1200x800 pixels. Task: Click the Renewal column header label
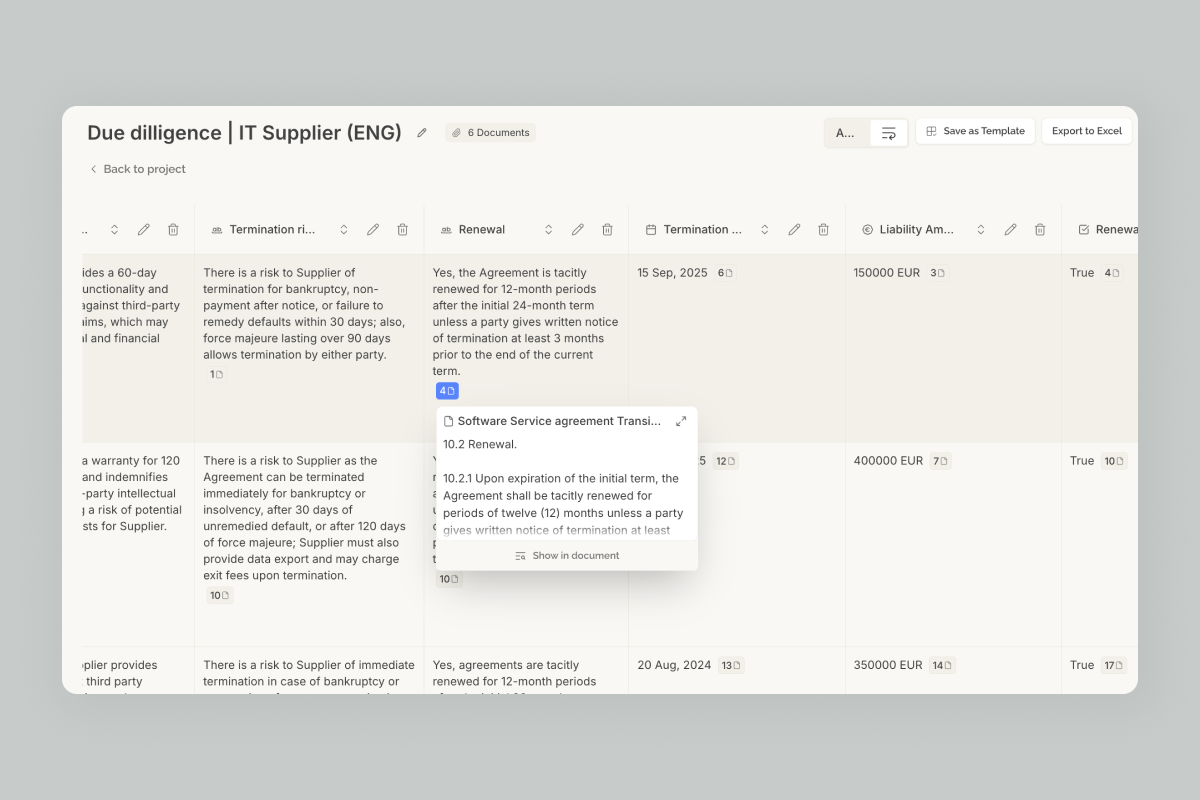click(x=482, y=230)
